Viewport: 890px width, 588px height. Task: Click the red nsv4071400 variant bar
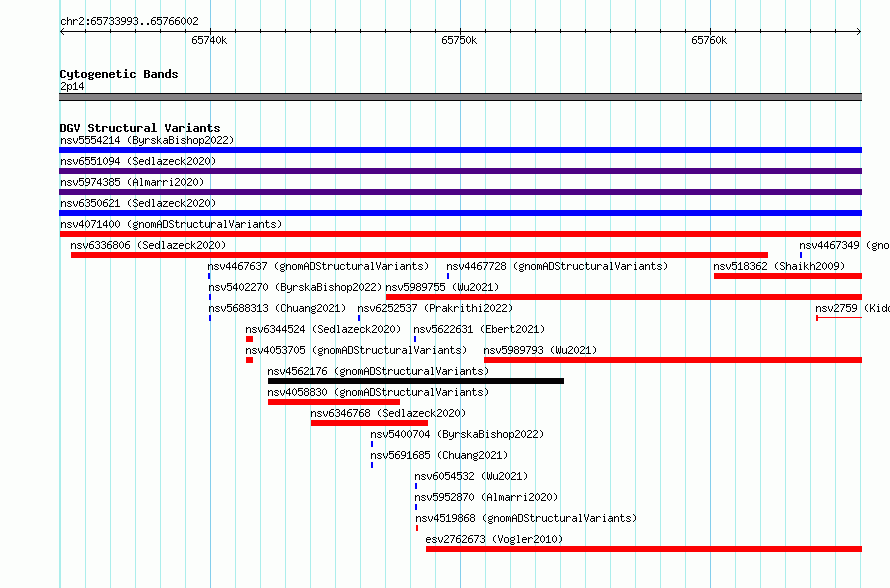(x=460, y=234)
